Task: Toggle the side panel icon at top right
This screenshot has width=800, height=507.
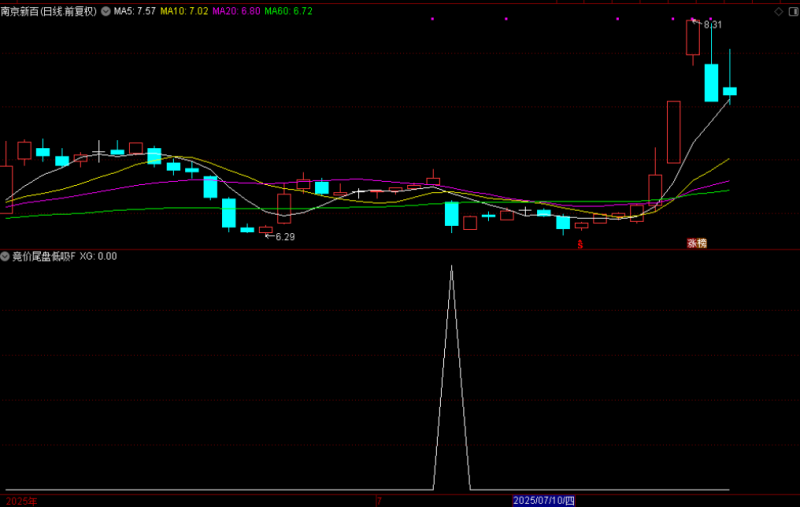Action: point(792,11)
